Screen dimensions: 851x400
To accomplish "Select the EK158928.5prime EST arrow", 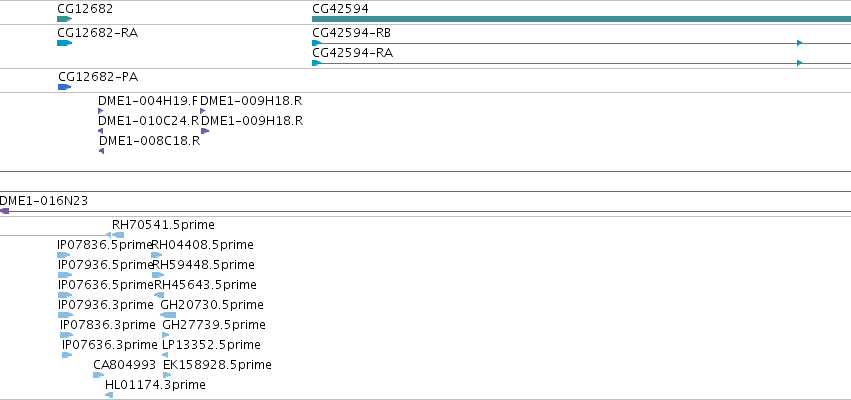I will 167,375.
